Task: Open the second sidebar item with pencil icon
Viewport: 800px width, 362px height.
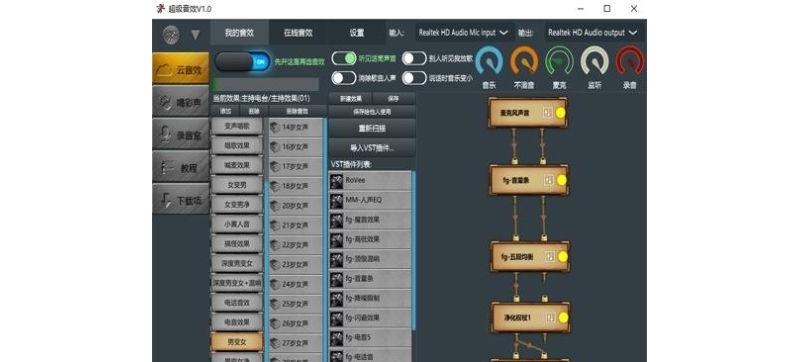Action: click(x=181, y=101)
